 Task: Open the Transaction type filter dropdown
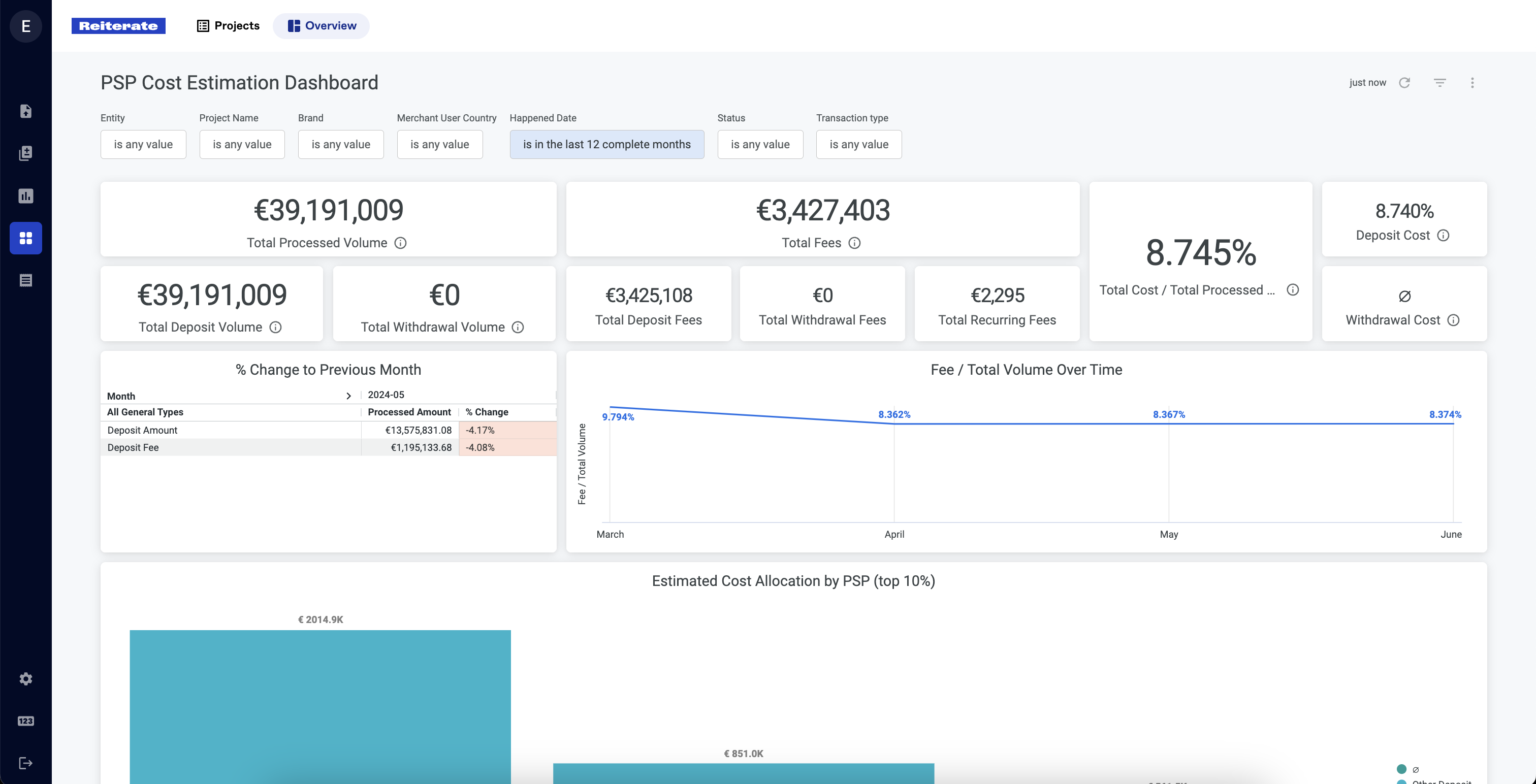[x=858, y=144]
